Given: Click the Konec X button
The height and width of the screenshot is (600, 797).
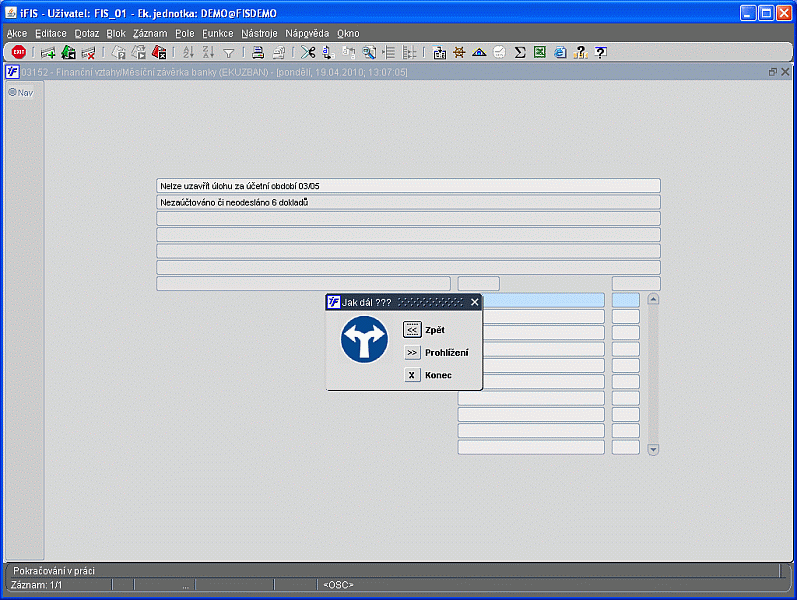Looking at the screenshot, I should pyautogui.click(x=412, y=375).
